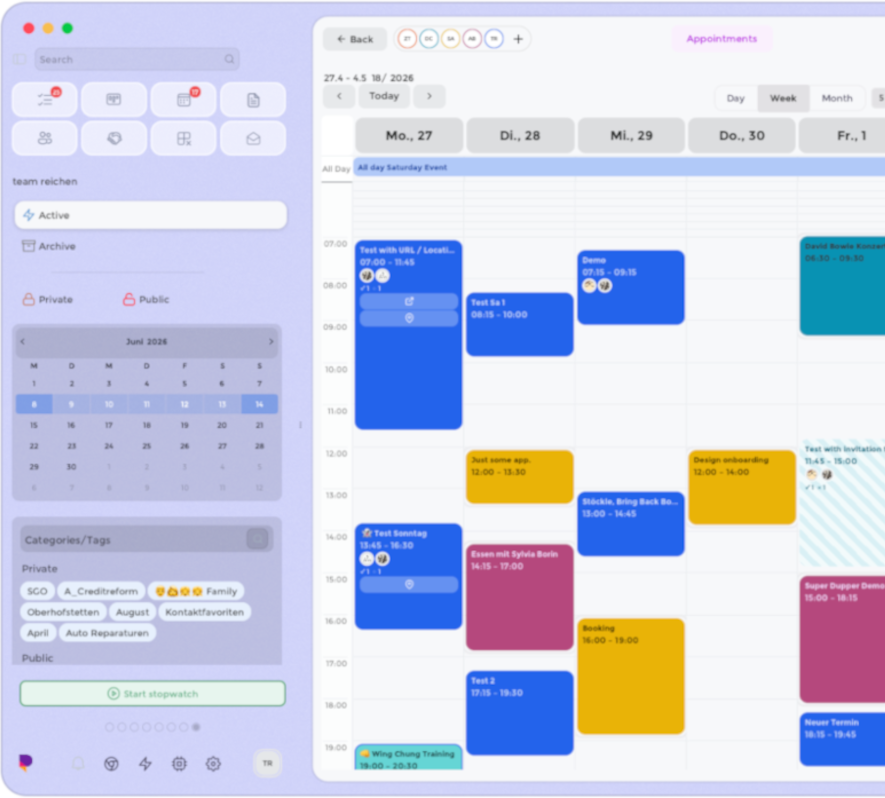Click the Start stopwatch button
The image size is (885, 798).
coord(152,694)
